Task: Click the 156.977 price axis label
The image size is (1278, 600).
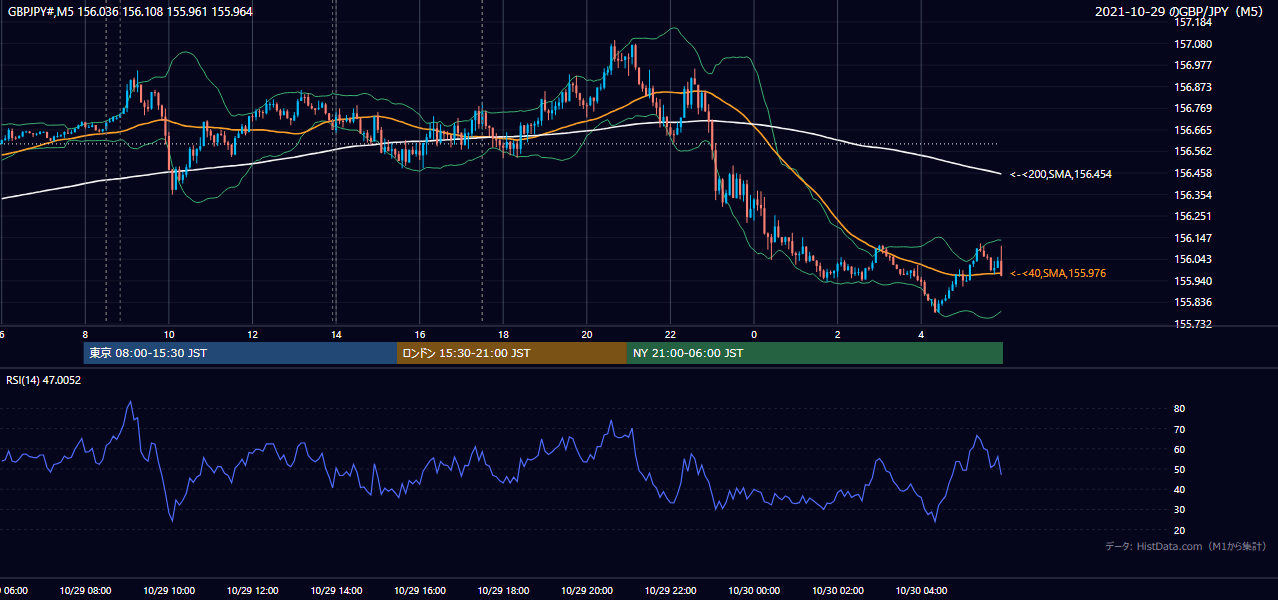Action: [x=1193, y=65]
